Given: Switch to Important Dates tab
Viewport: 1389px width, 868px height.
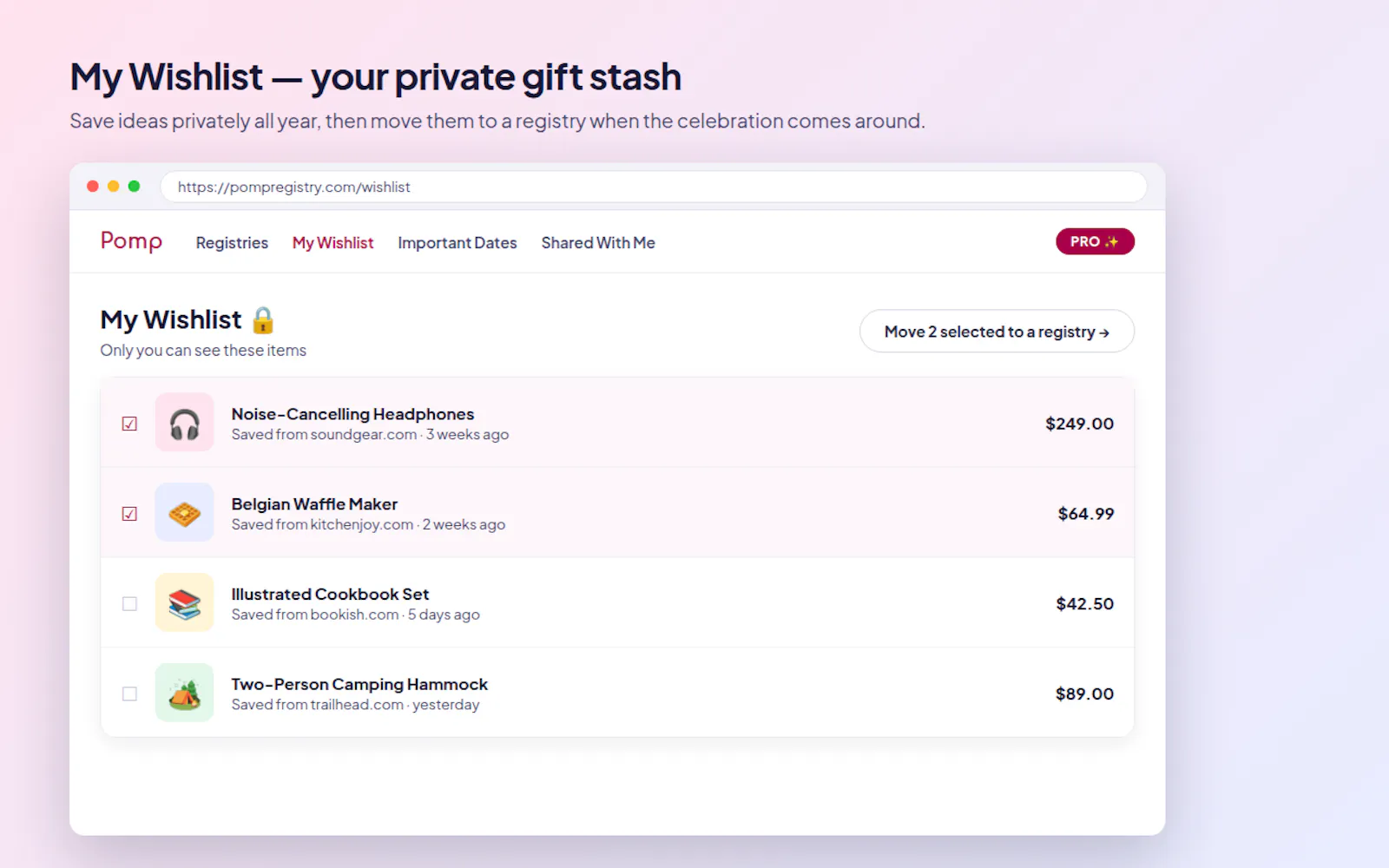Looking at the screenshot, I should coord(458,243).
